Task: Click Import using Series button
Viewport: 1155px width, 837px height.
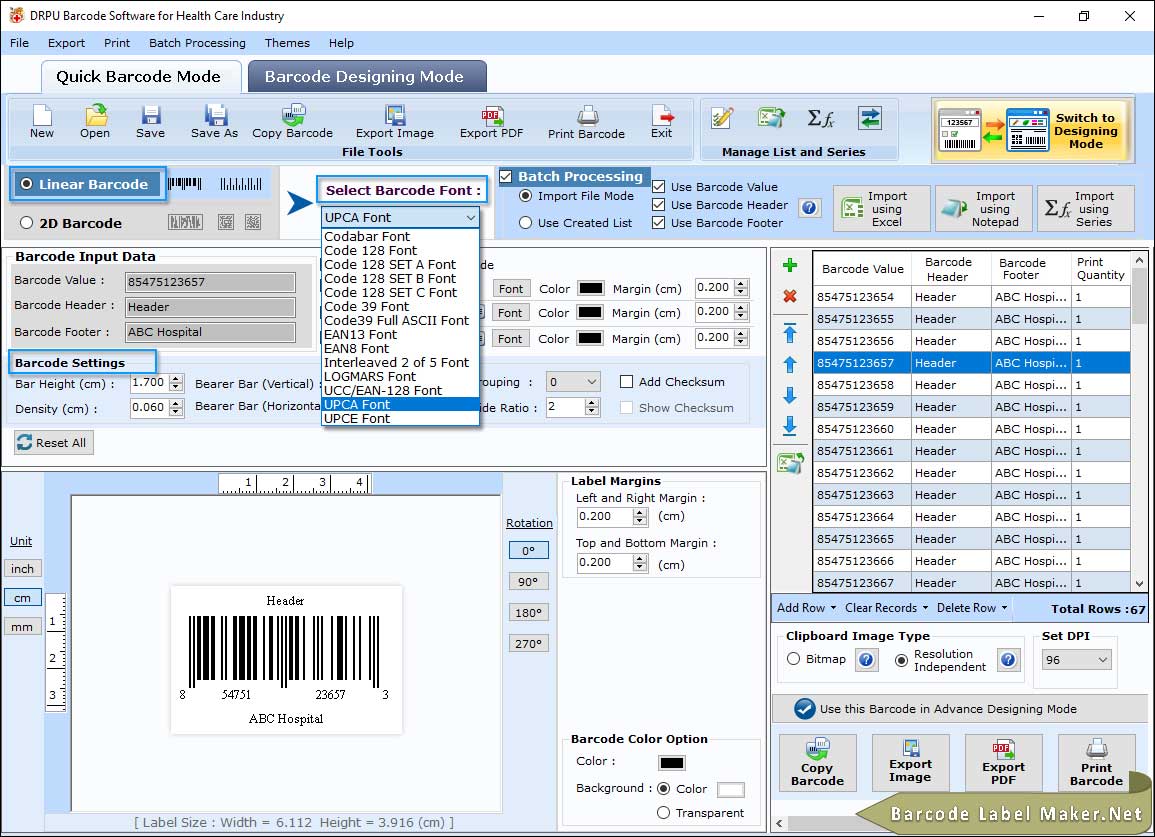Action: coord(1086,209)
